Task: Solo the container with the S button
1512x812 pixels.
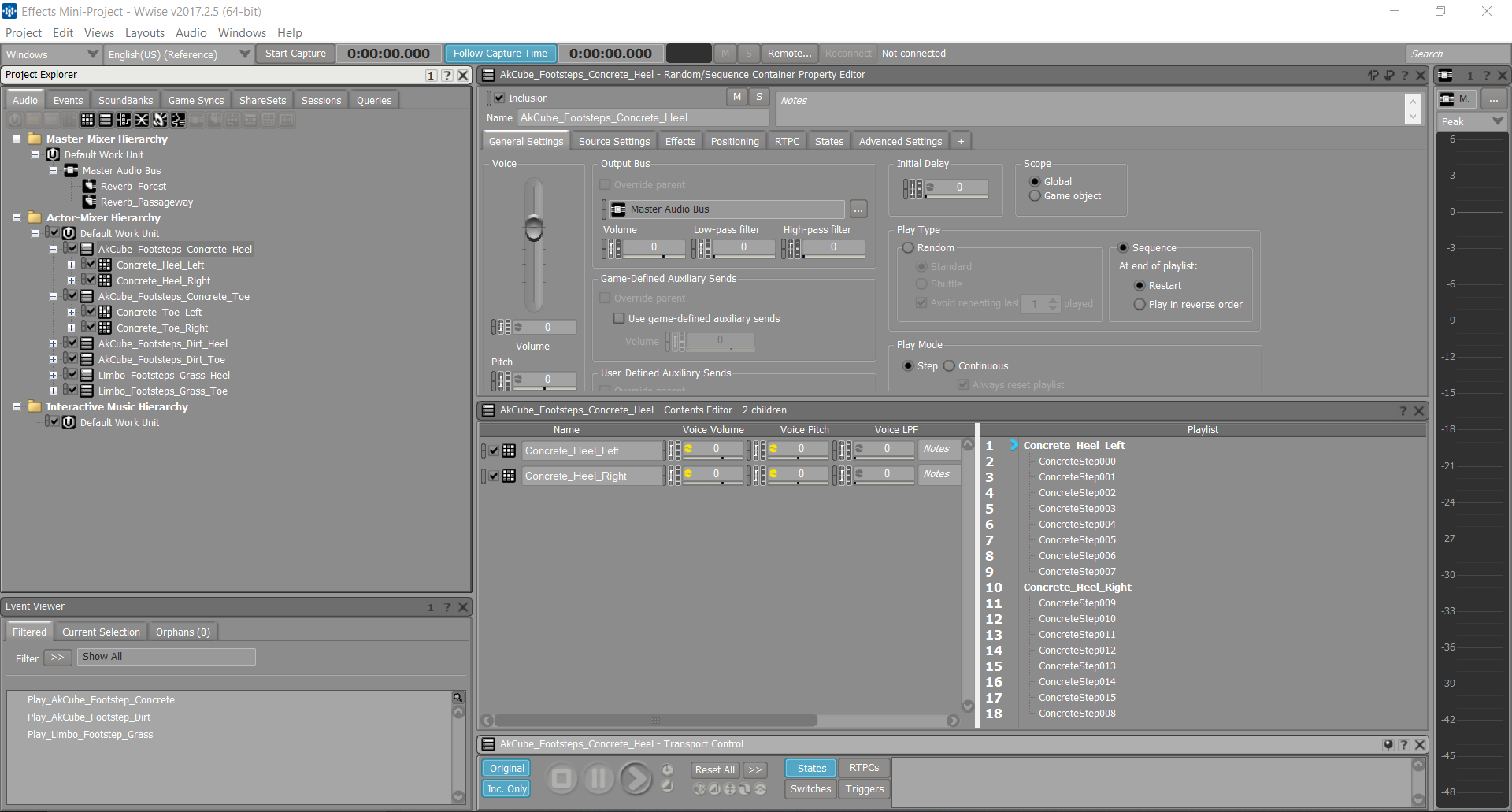Action: pos(758,97)
